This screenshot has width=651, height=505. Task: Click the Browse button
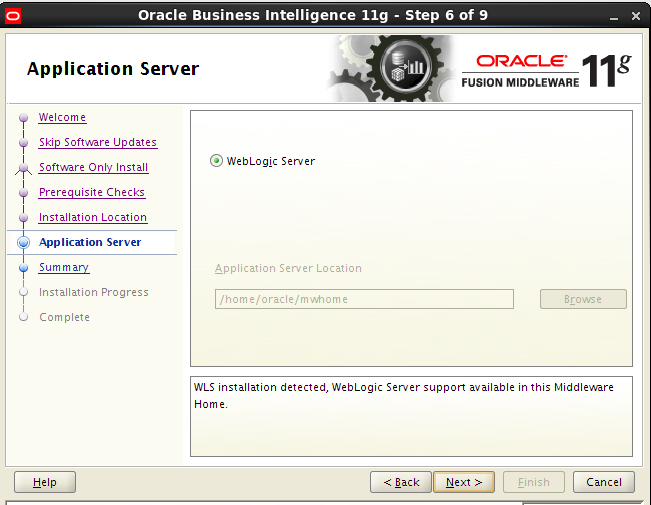(583, 299)
